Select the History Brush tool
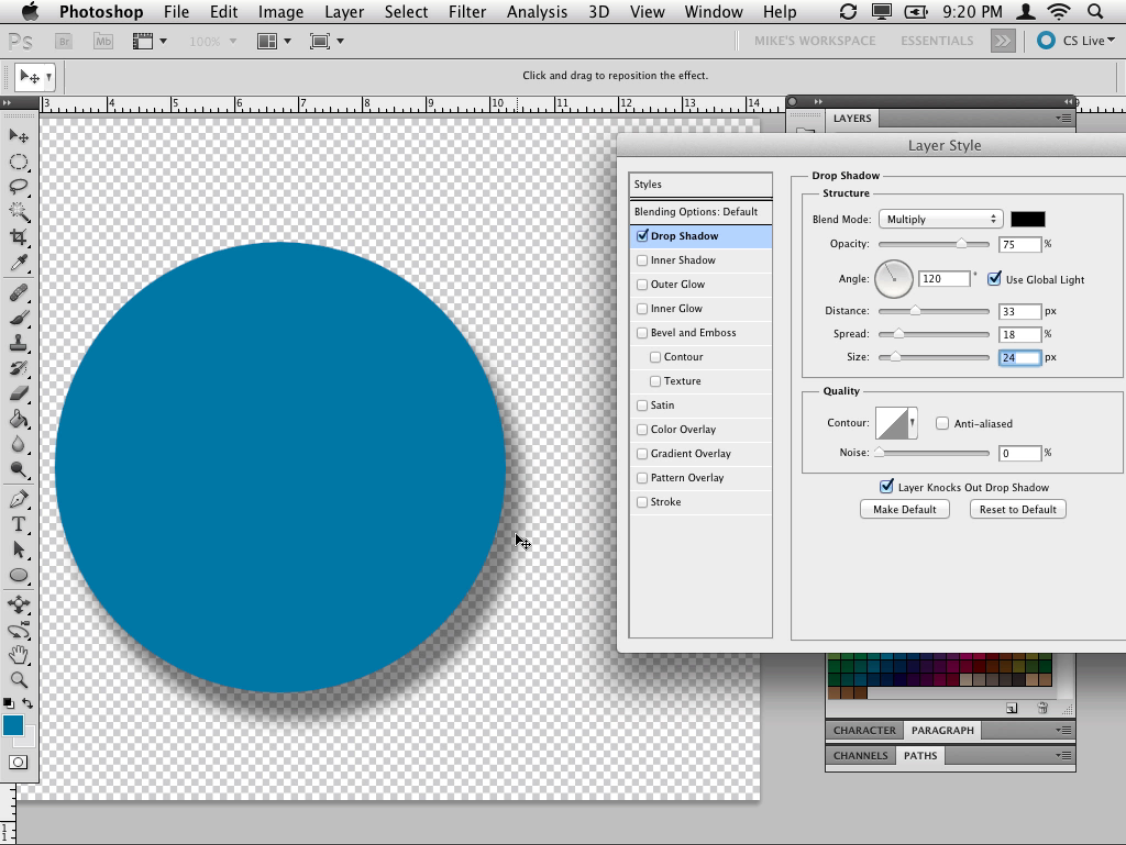The image size is (1126, 845). pos(19,368)
